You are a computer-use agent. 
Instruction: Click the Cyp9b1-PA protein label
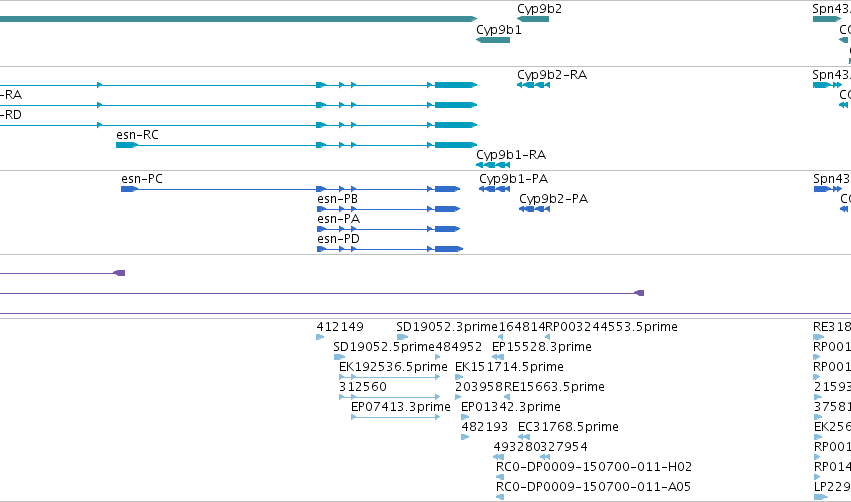point(513,179)
